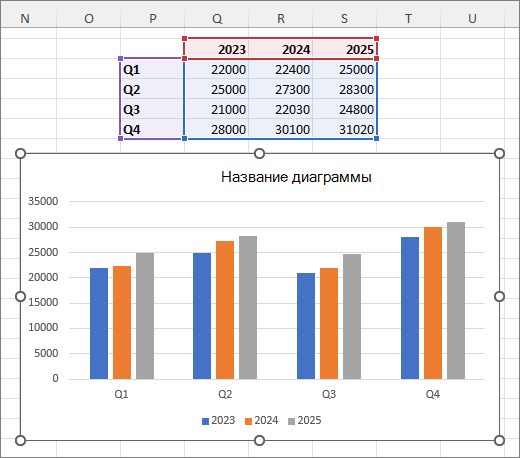Click cell containing 27300
Screen dimensions: 520x458
pos(280,89)
